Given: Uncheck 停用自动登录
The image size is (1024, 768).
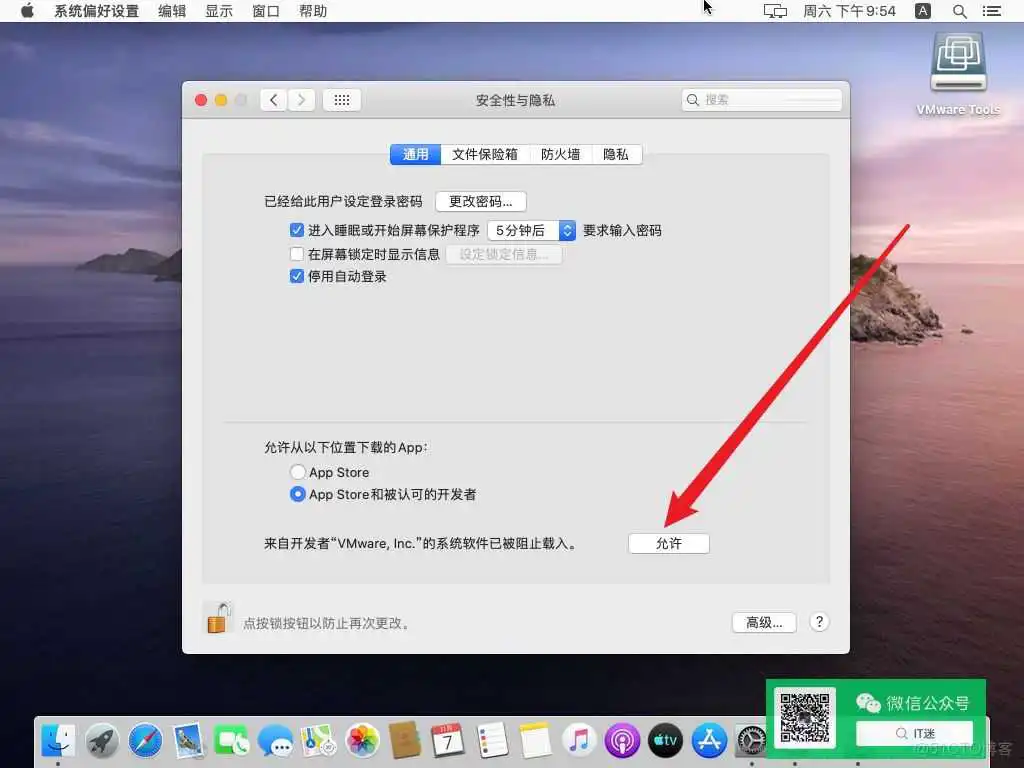Looking at the screenshot, I should [297, 277].
